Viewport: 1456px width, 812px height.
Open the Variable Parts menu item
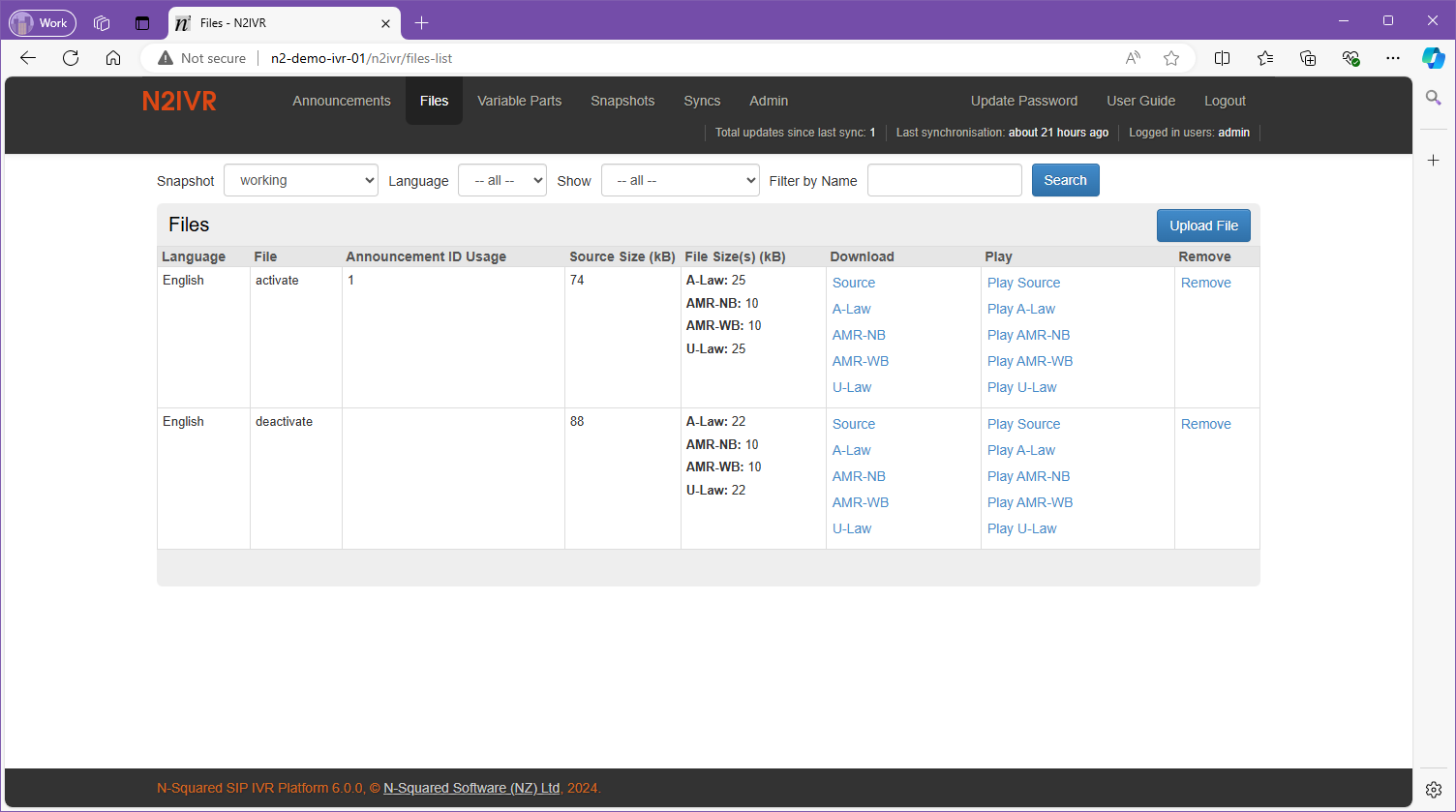pyautogui.click(x=519, y=101)
